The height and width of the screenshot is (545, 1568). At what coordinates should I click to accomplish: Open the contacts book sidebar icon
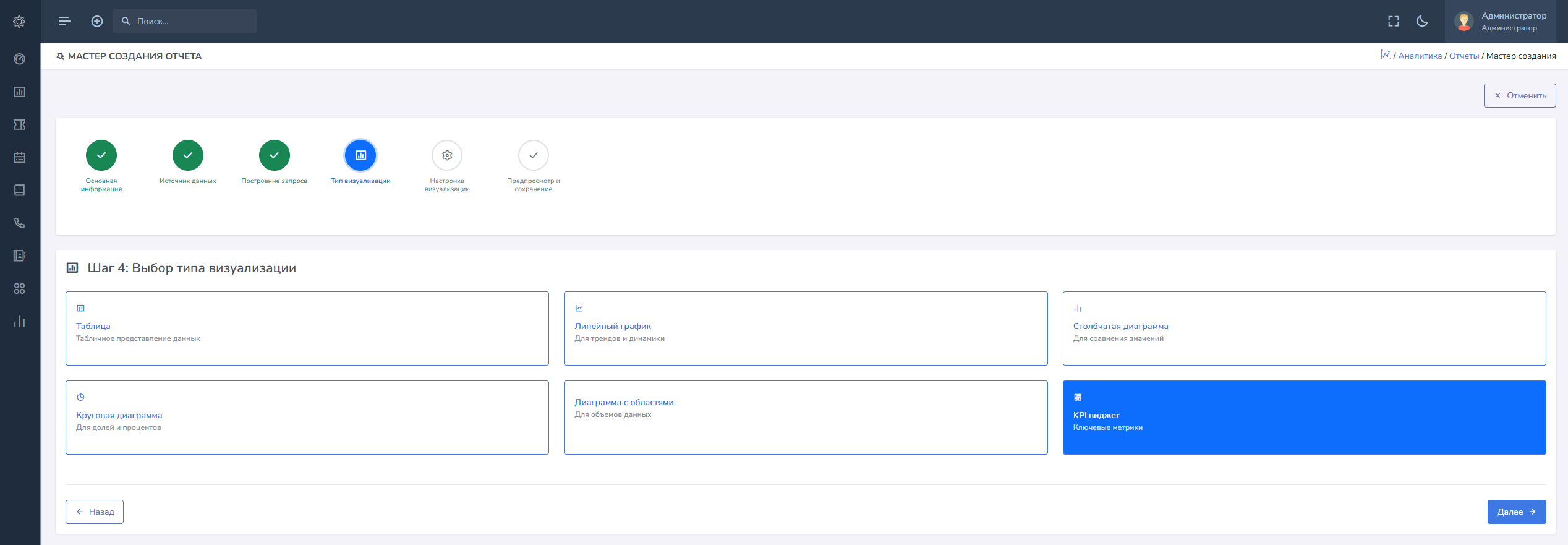19,255
